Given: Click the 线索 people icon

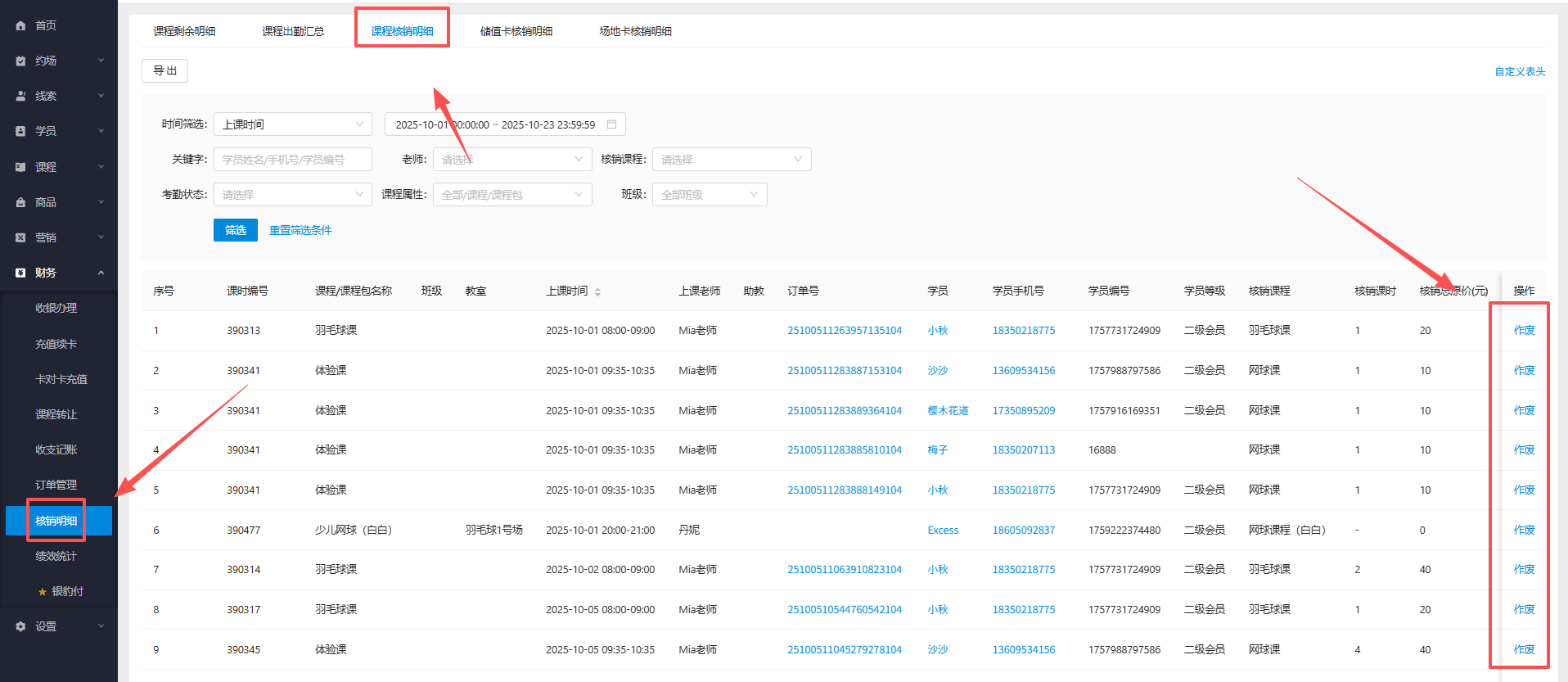Looking at the screenshot, I should click(20, 96).
